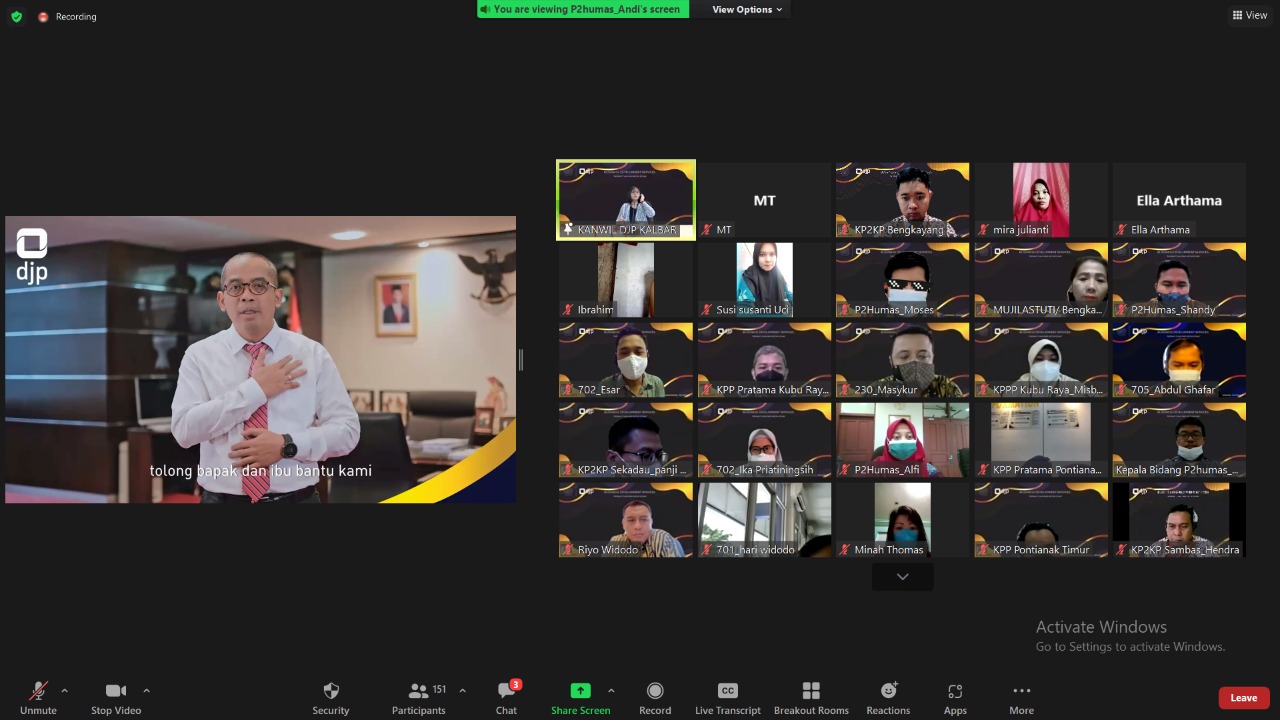Open Breakout Rooms

coord(811,697)
